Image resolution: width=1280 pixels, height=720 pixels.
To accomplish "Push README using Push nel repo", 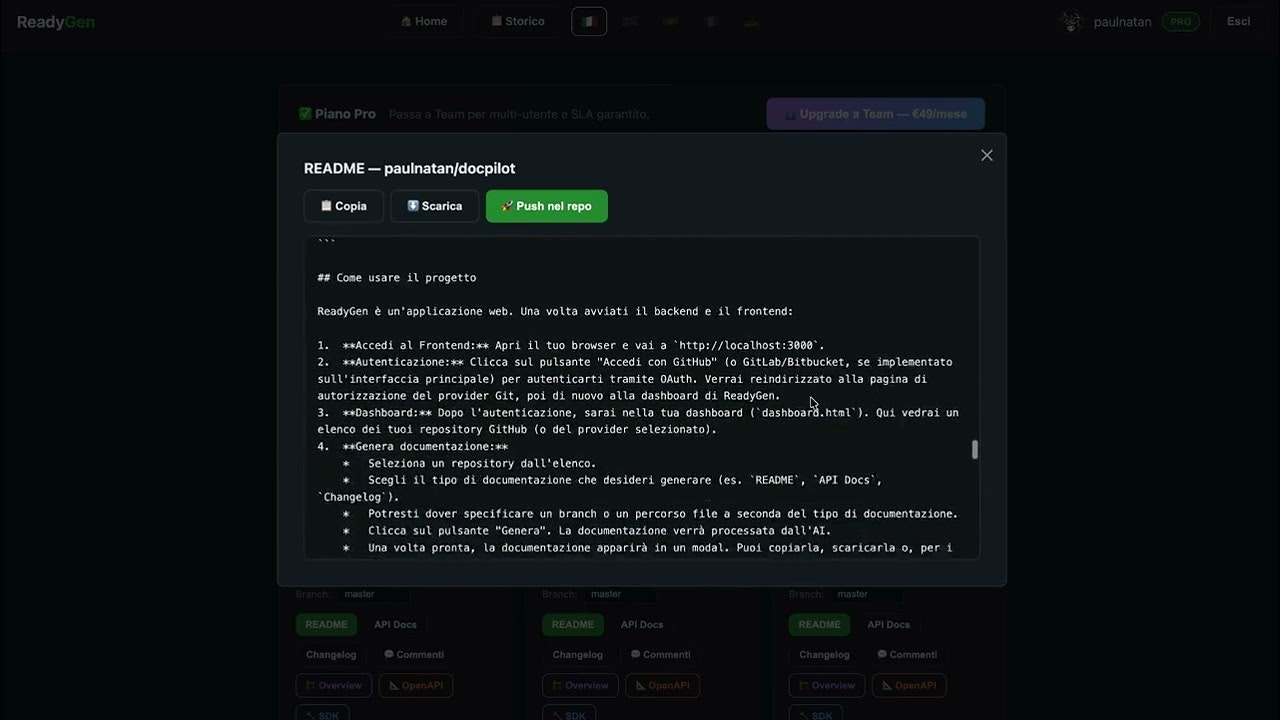I will 547,206.
